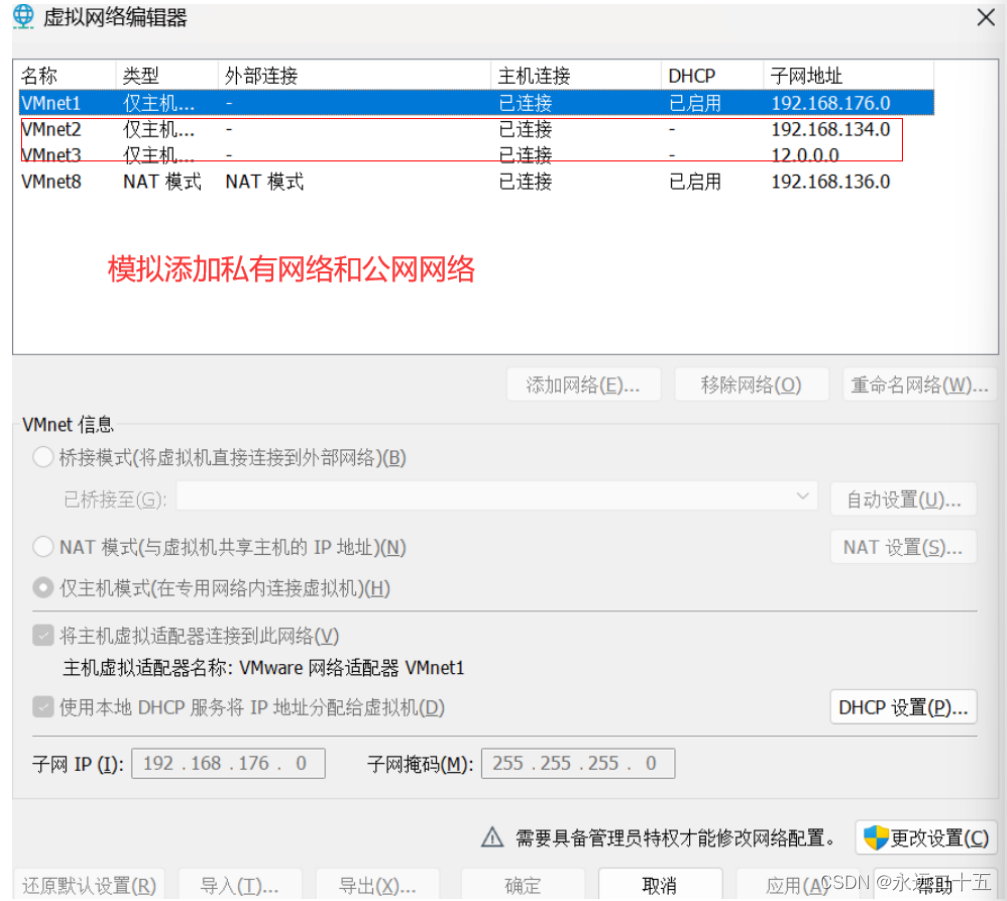This screenshot has width=1007, height=901.
Task: Click the 导出(X) button
Action: coord(378,885)
